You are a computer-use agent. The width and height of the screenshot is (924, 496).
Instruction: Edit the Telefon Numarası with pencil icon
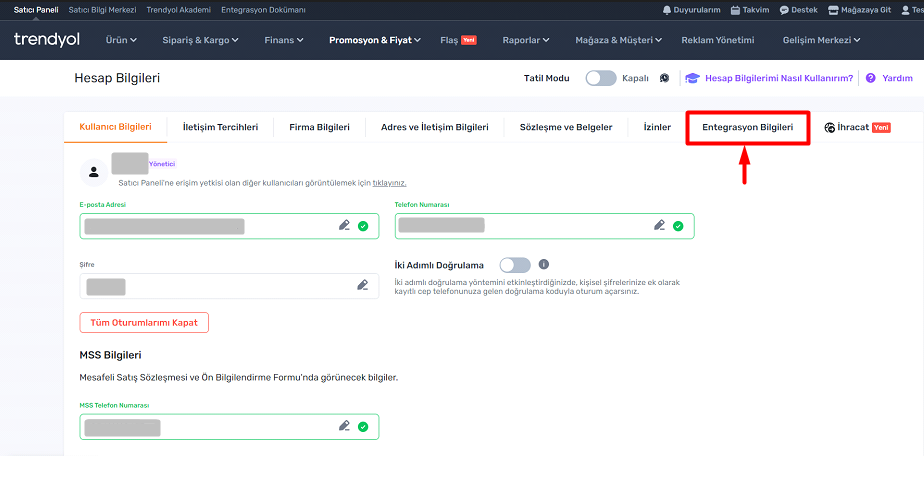659,226
